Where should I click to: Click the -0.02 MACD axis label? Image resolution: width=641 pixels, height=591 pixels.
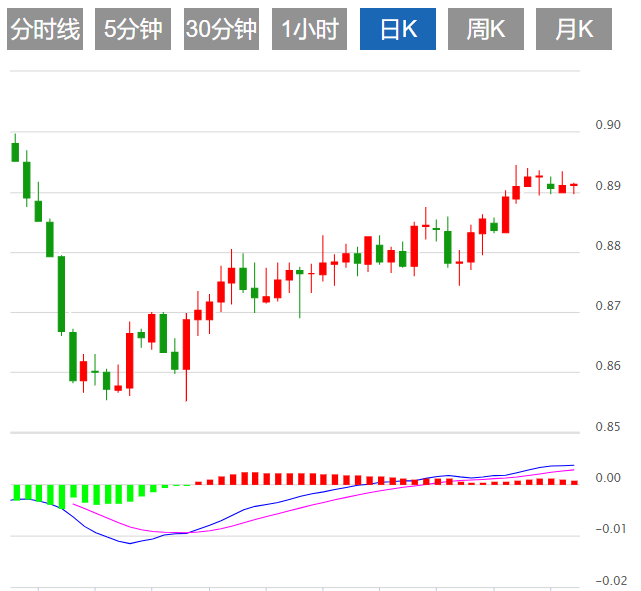click(611, 581)
